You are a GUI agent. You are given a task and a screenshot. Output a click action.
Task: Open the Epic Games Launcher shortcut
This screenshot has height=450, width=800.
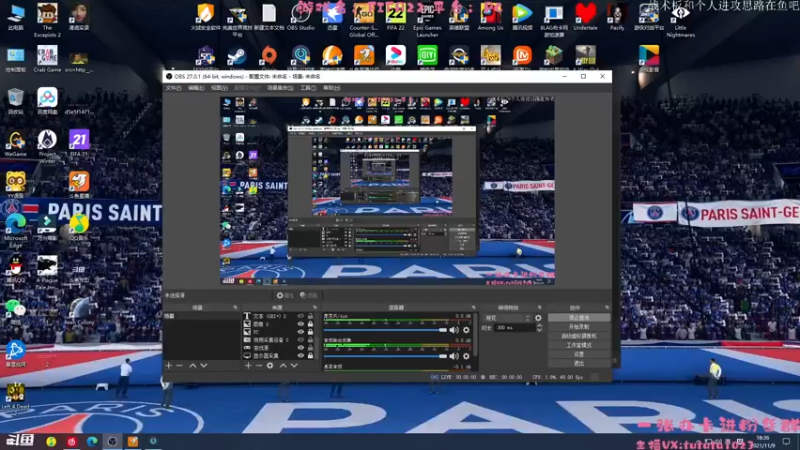point(427,20)
